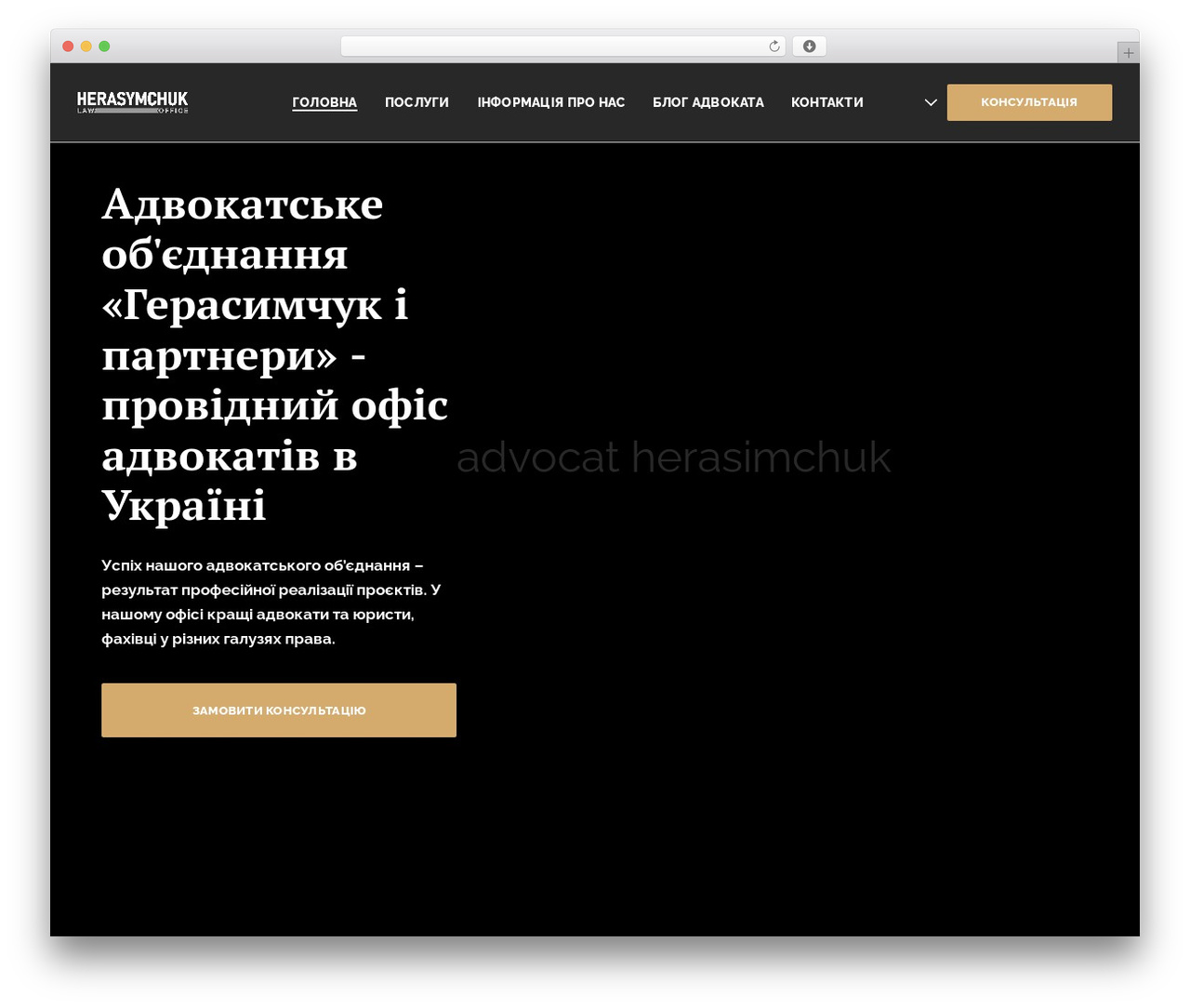
Task: Open the Блог адвоката page
Action: pyautogui.click(x=708, y=102)
